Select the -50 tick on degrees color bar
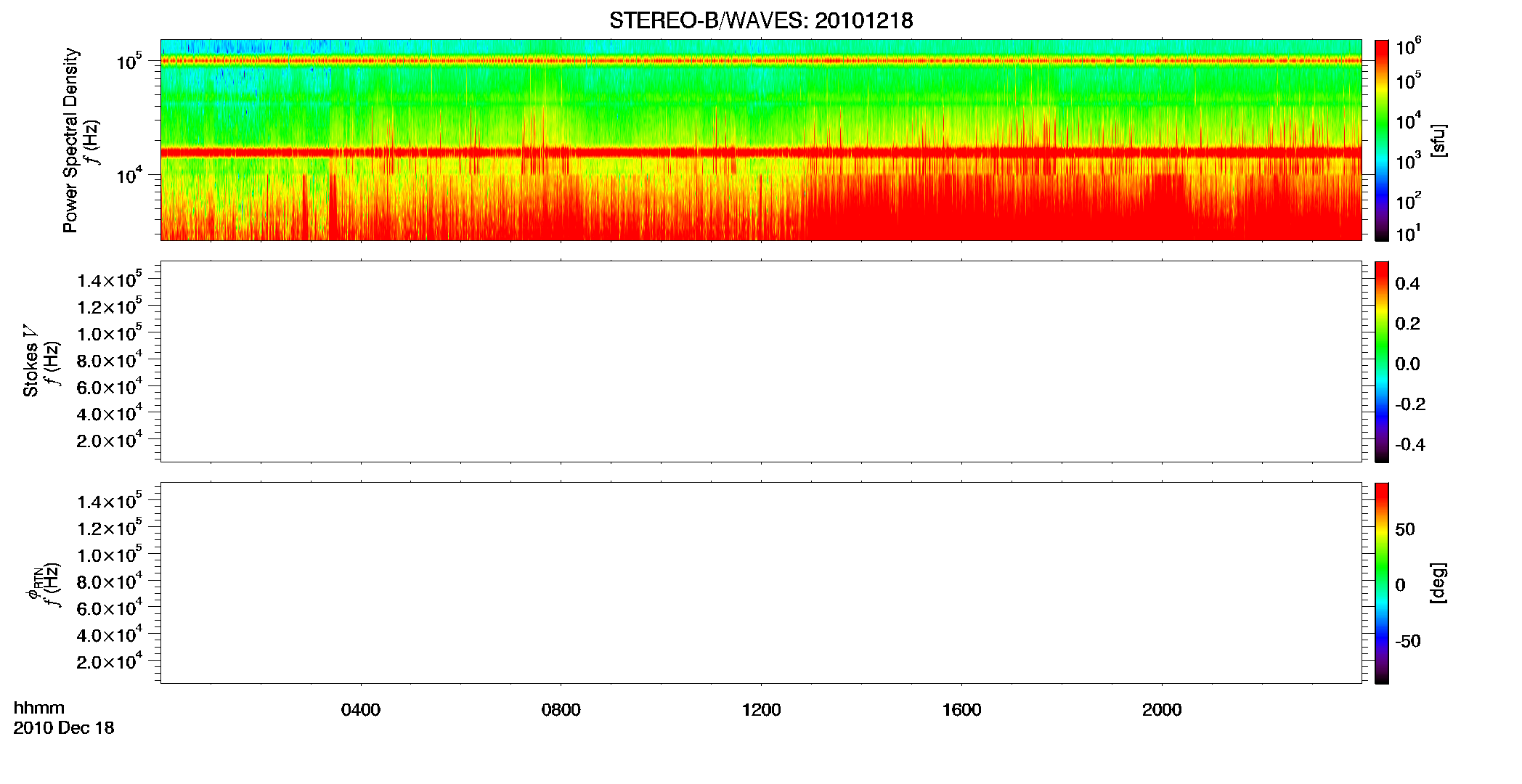Image resolution: width=1522 pixels, height=784 pixels. coord(1408,642)
